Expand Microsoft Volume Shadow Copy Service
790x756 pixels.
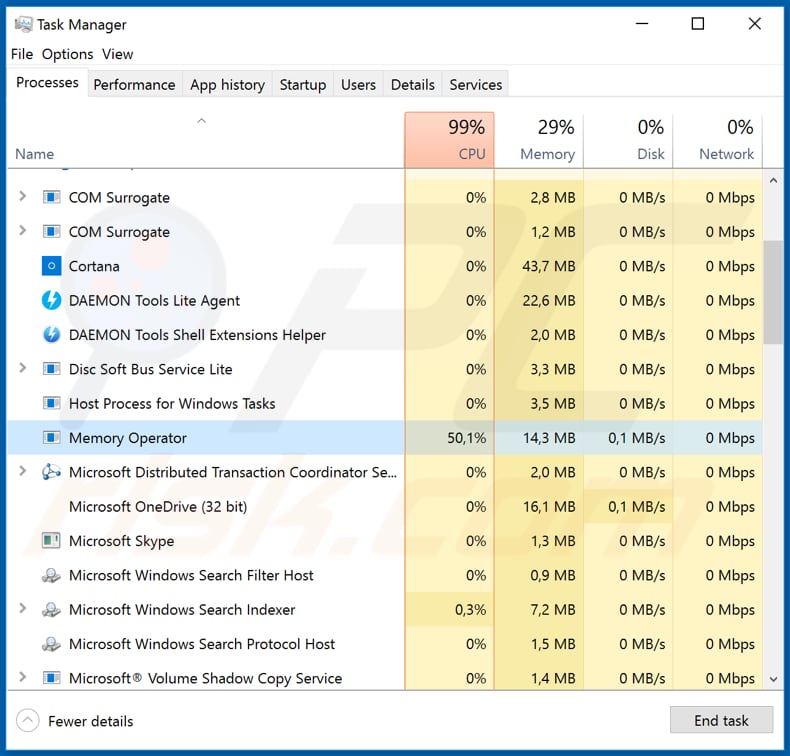point(22,677)
